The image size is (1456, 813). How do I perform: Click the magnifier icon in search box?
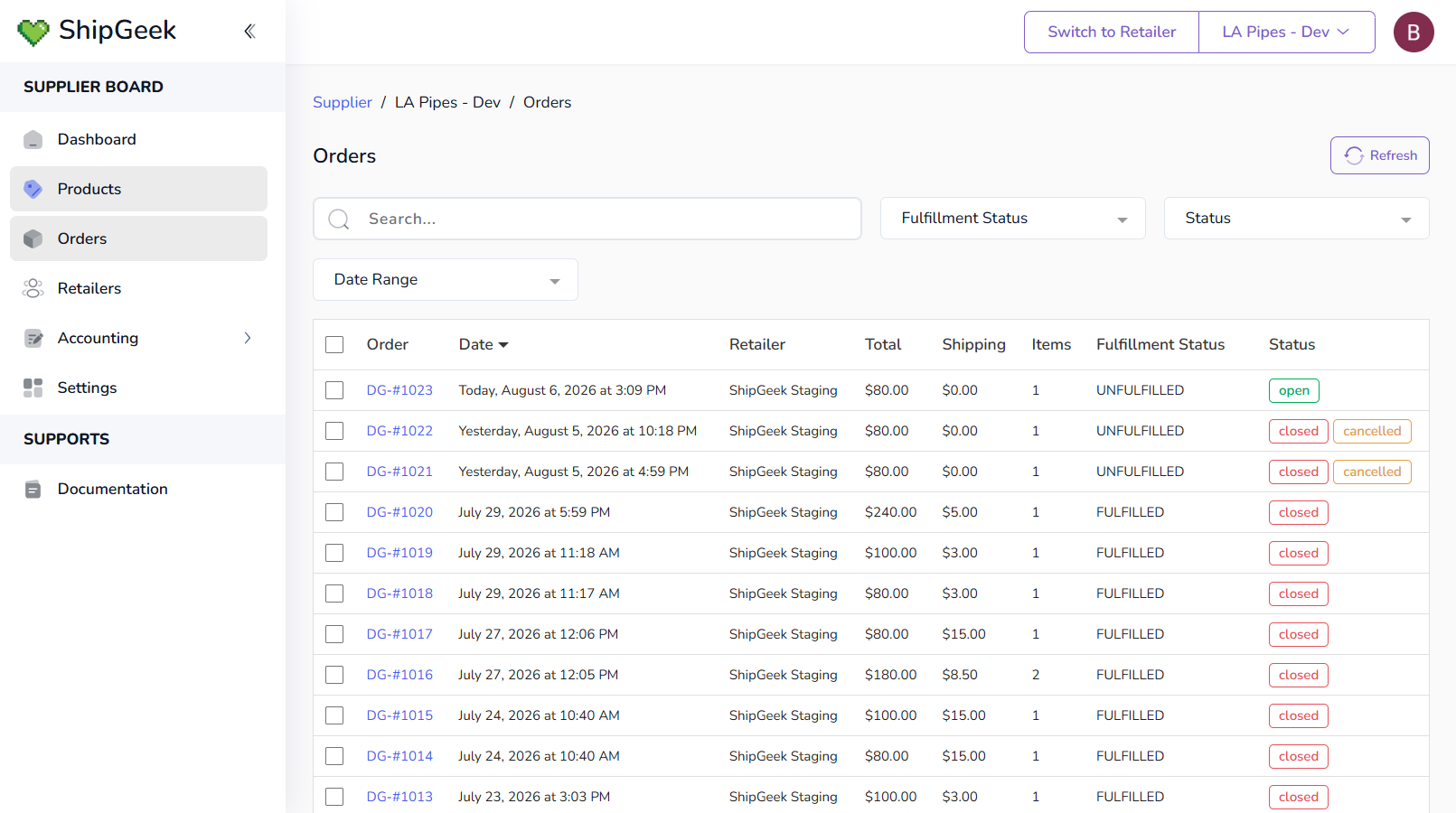pos(339,219)
